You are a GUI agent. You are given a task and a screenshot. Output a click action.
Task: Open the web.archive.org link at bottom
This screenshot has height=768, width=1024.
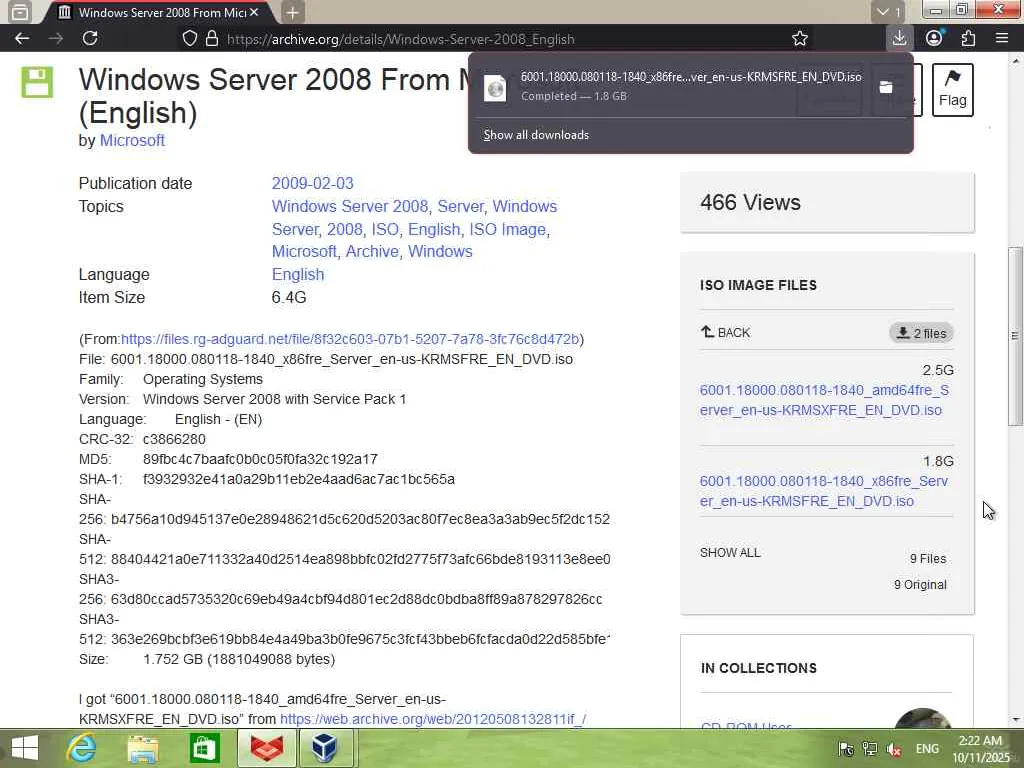tap(433, 719)
